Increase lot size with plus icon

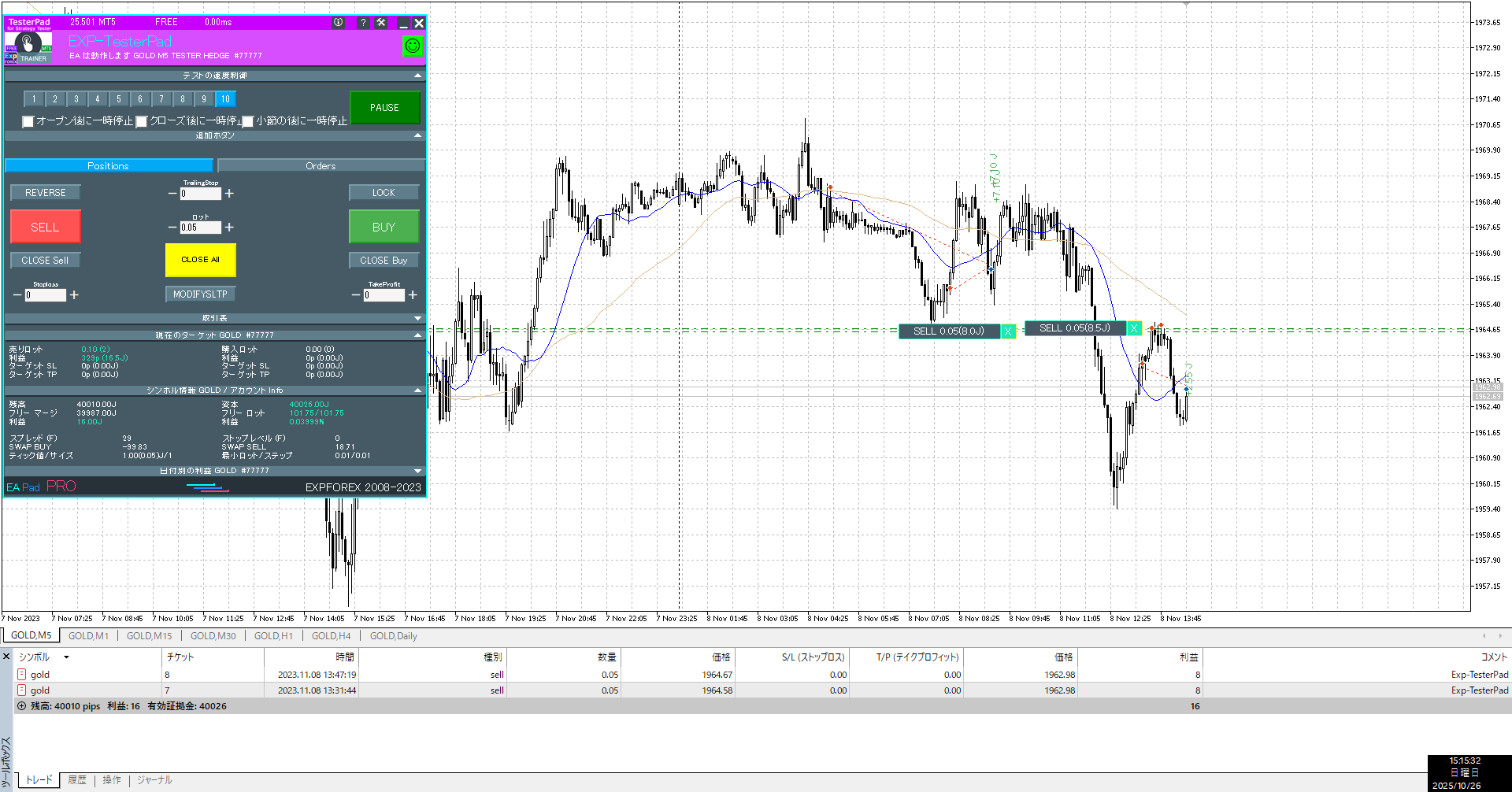click(x=229, y=228)
